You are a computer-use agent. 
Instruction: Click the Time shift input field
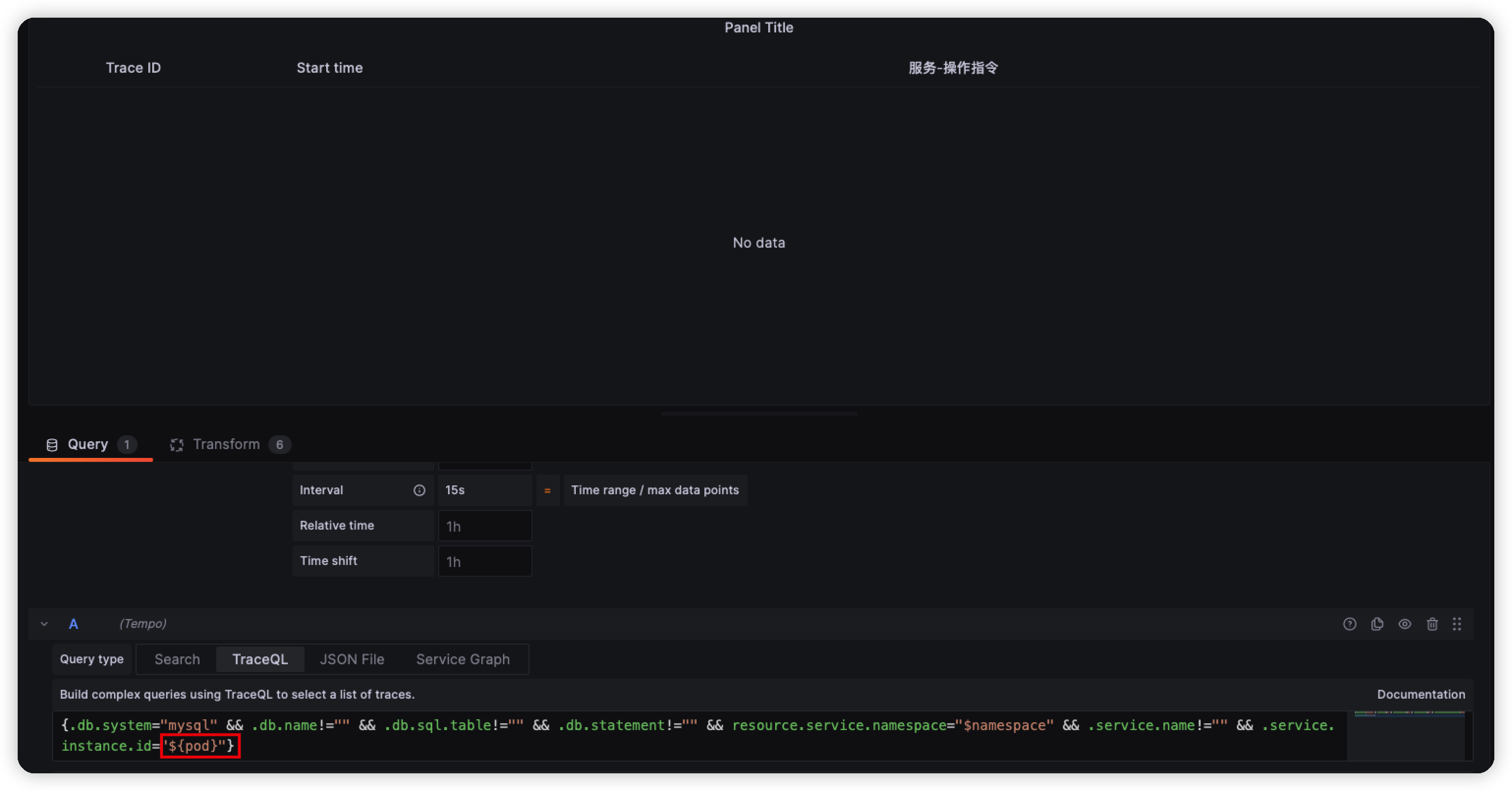pos(485,561)
